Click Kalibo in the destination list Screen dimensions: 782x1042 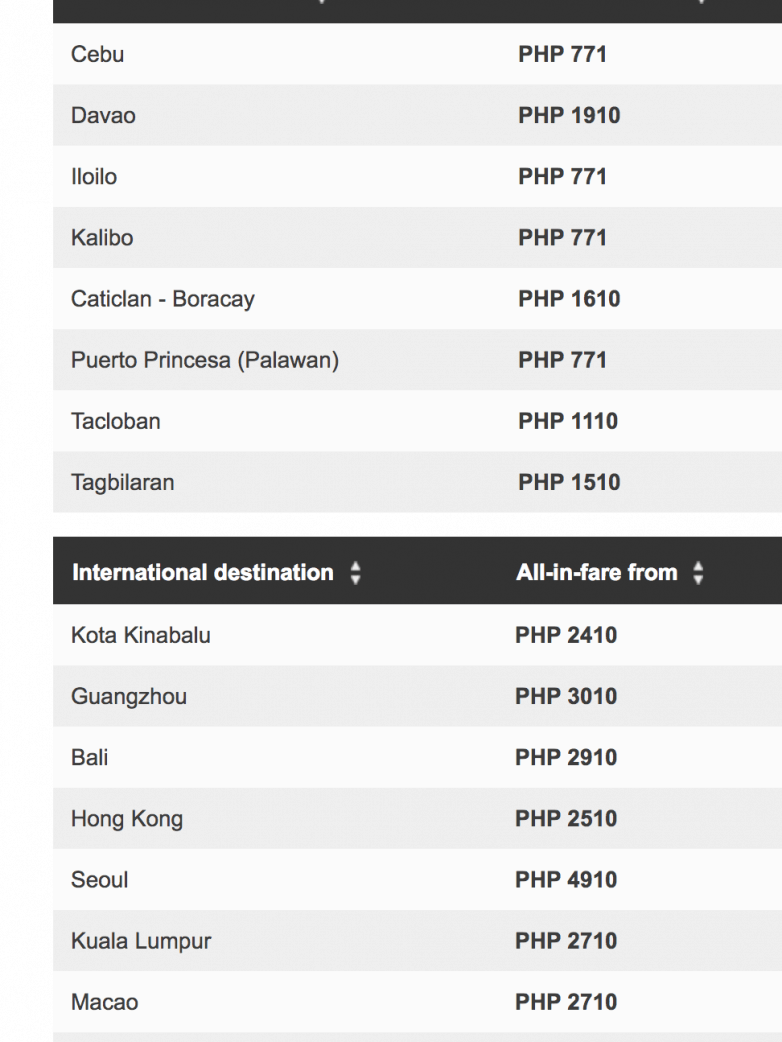tap(102, 238)
